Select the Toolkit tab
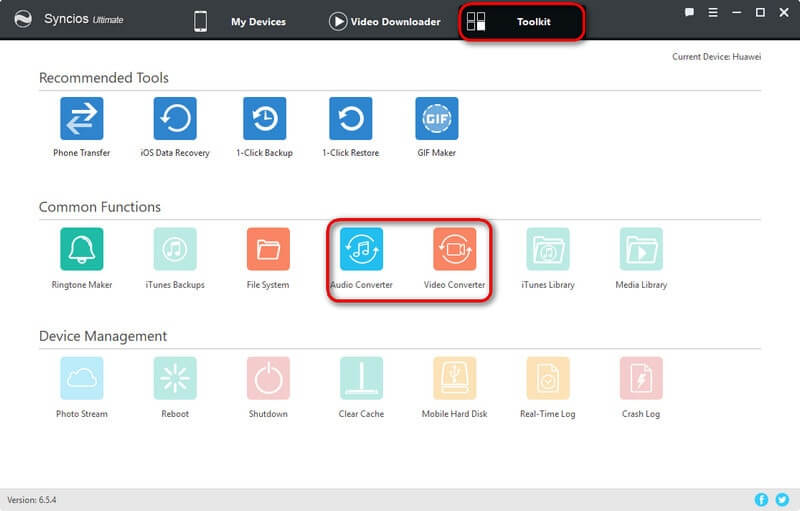Image resolution: width=800 pixels, height=511 pixels. 521,21
